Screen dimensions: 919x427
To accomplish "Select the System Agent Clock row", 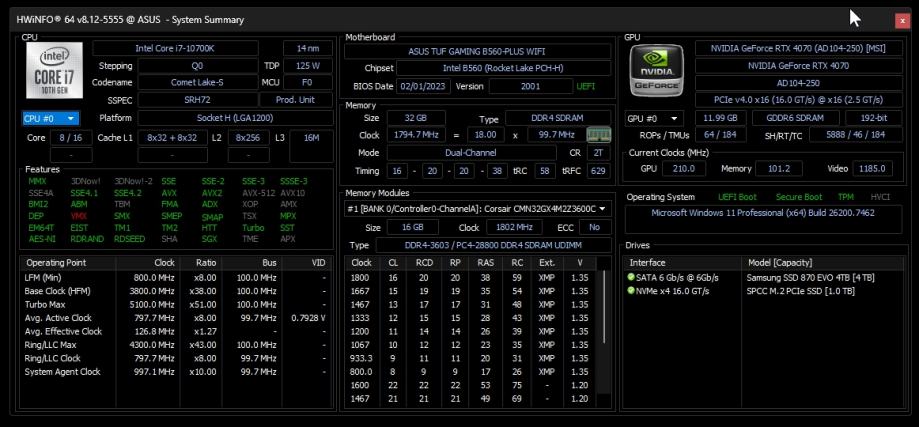I will (x=176, y=372).
